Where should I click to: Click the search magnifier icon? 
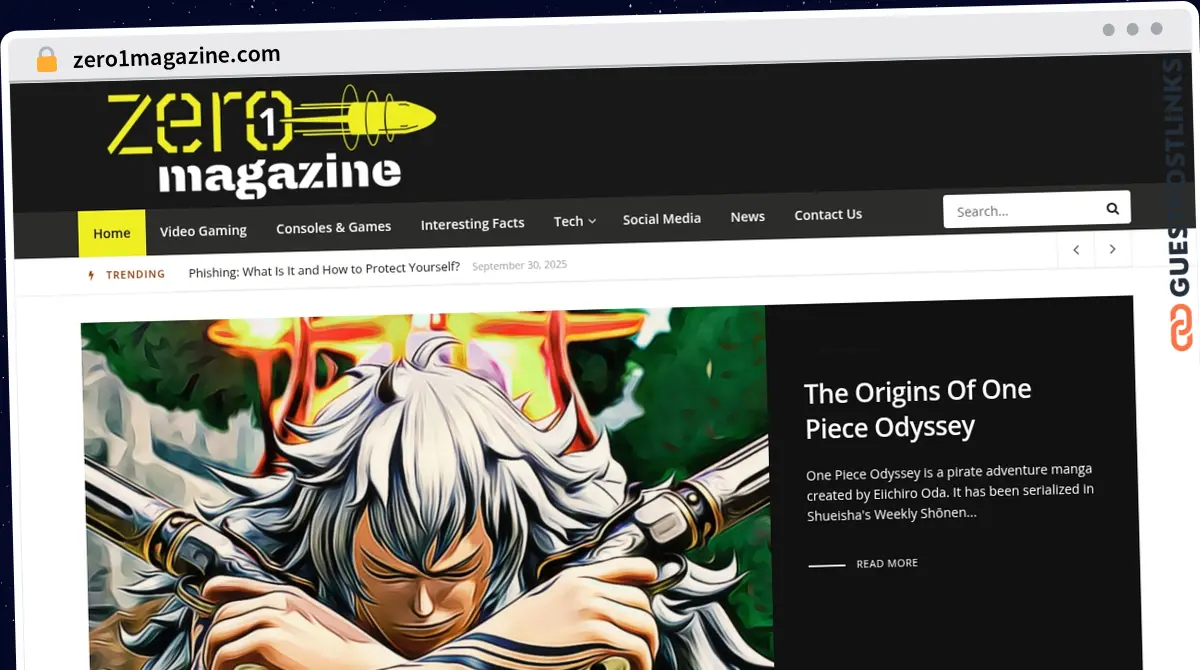(x=1112, y=209)
